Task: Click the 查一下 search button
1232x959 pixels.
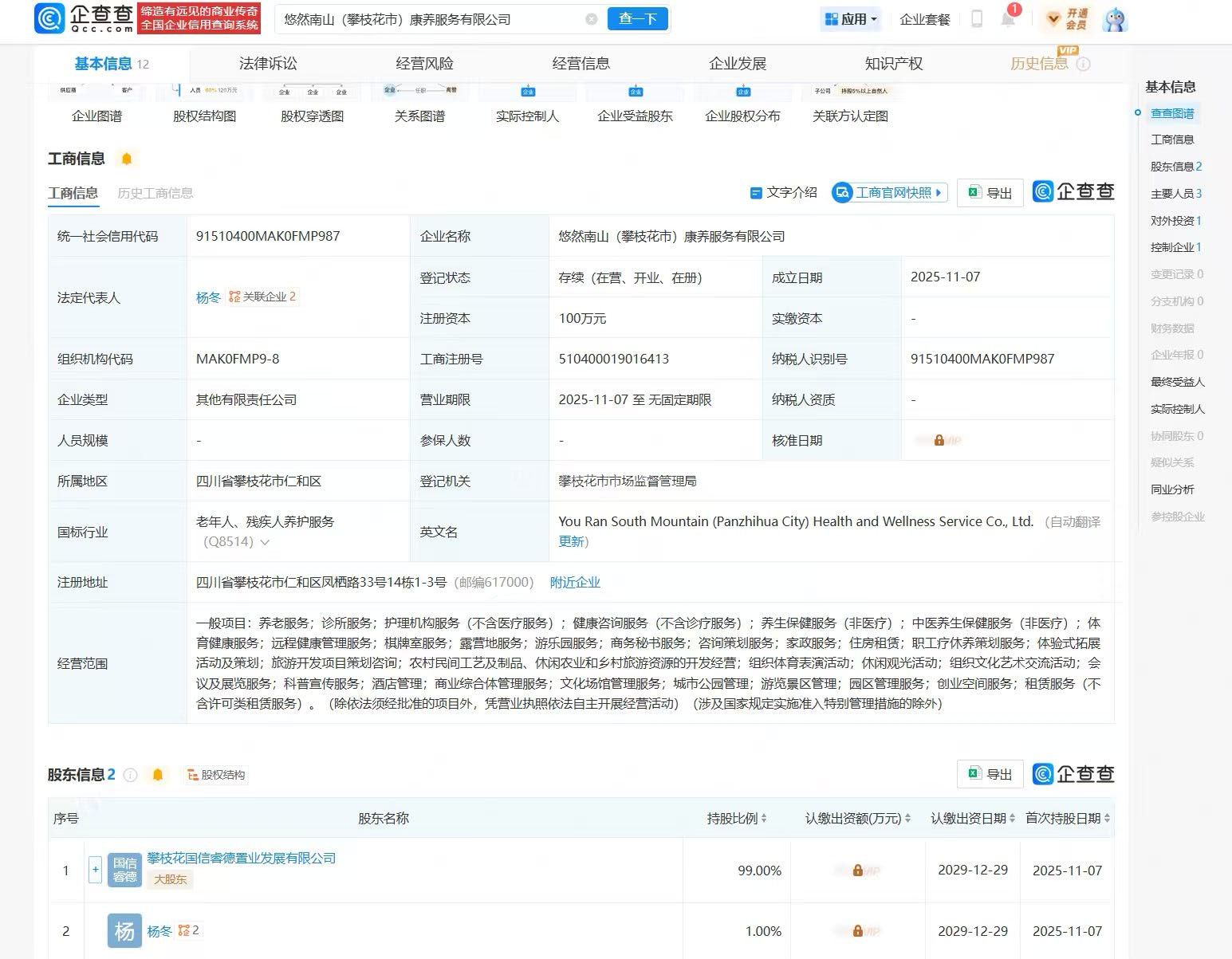Action: pyautogui.click(x=637, y=19)
